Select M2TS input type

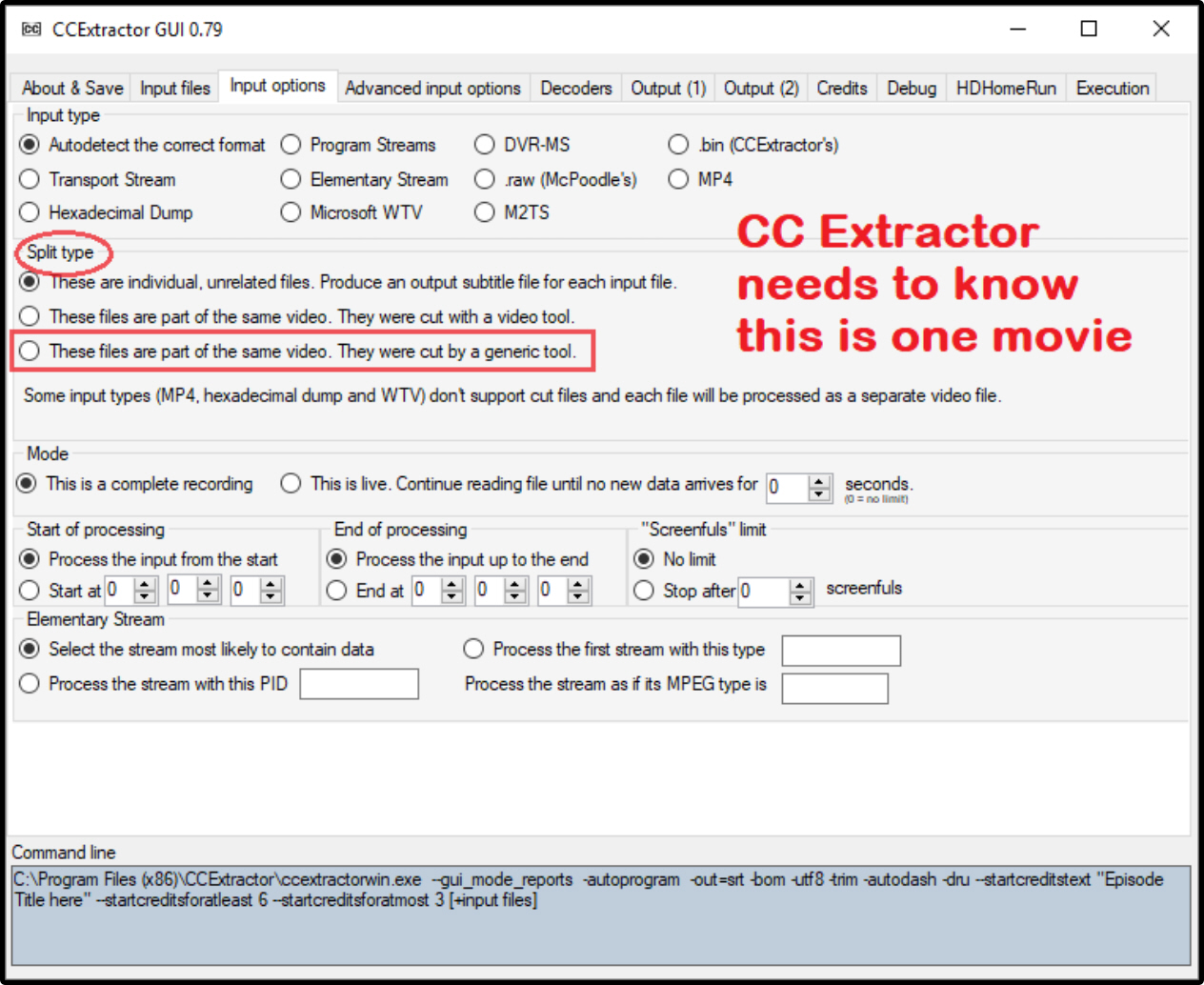[x=512, y=212]
